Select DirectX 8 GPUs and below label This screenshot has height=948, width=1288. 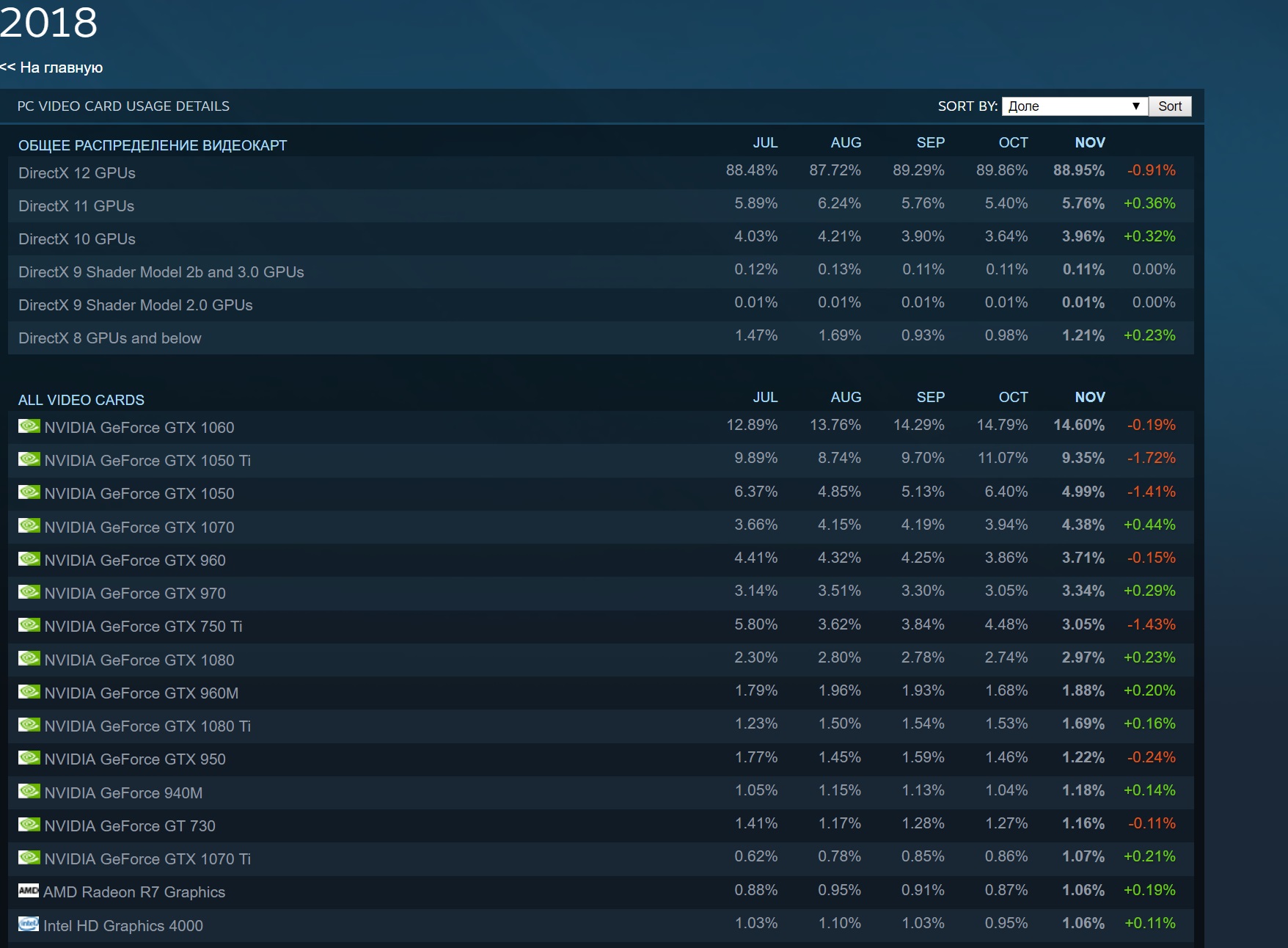pos(110,338)
